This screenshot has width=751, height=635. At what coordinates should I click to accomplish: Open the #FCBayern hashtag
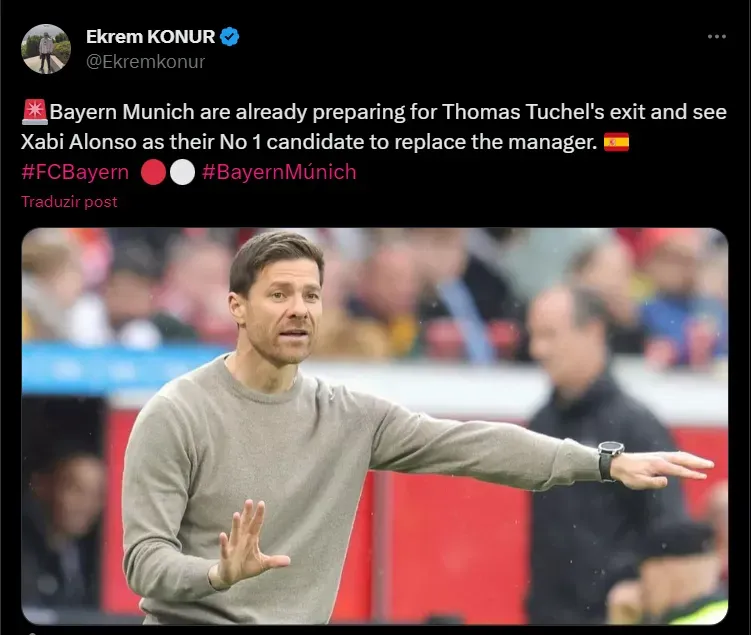point(75,172)
